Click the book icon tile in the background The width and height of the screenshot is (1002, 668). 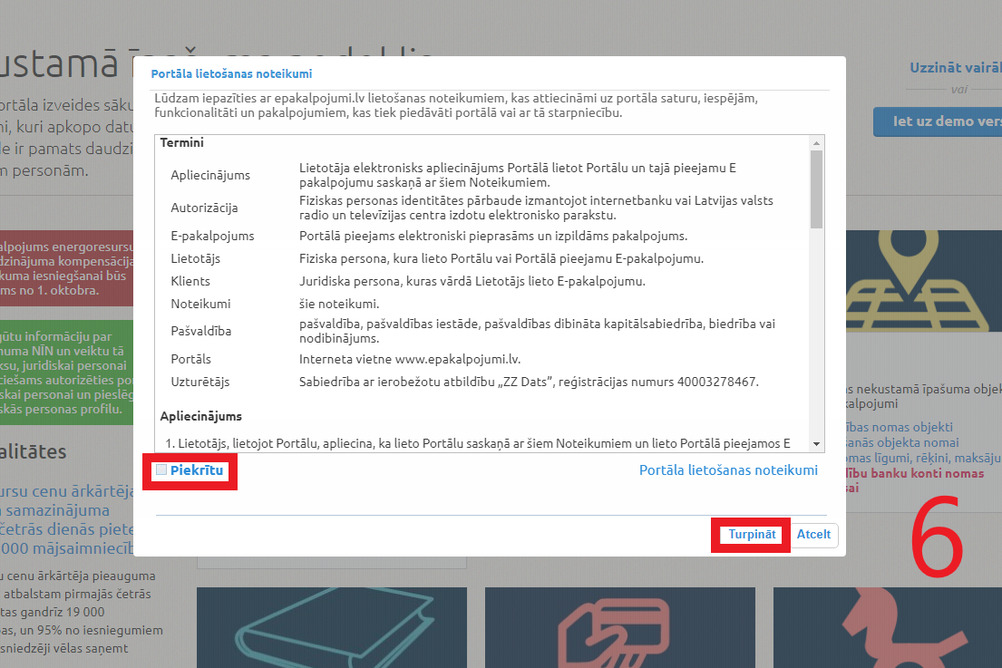pyautogui.click(x=332, y=628)
